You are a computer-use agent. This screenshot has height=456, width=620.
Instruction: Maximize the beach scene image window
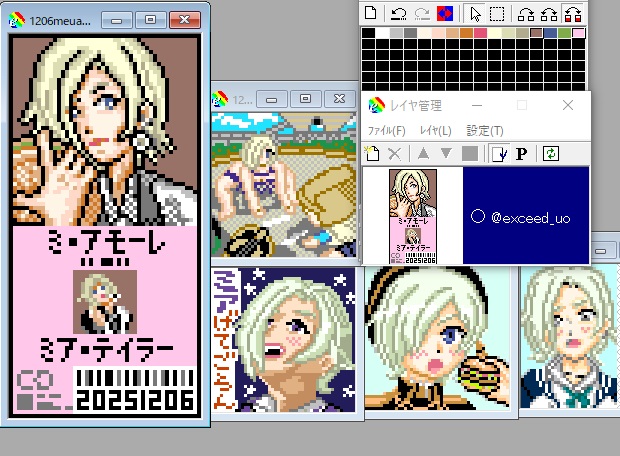coord(305,99)
